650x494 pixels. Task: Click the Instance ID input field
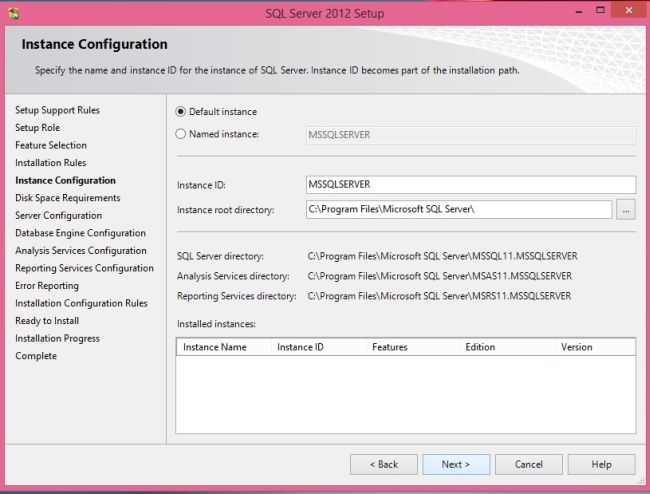pyautogui.click(x=471, y=184)
